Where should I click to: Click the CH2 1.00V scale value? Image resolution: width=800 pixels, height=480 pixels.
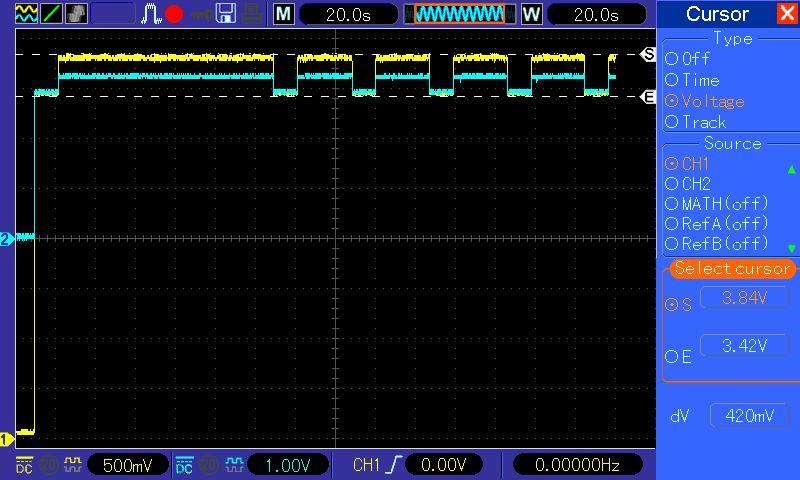[x=287, y=465]
